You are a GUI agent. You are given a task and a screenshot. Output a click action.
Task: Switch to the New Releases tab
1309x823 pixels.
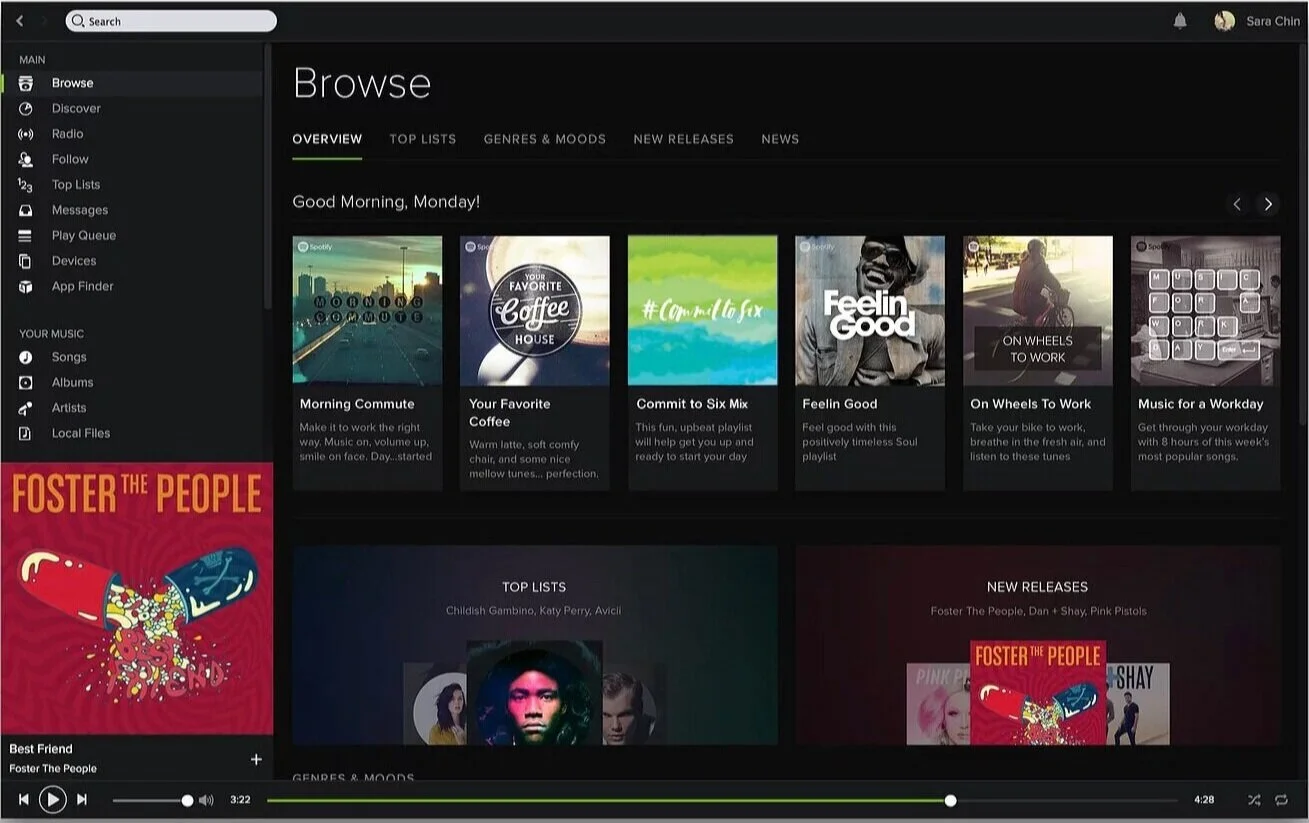tap(684, 139)
